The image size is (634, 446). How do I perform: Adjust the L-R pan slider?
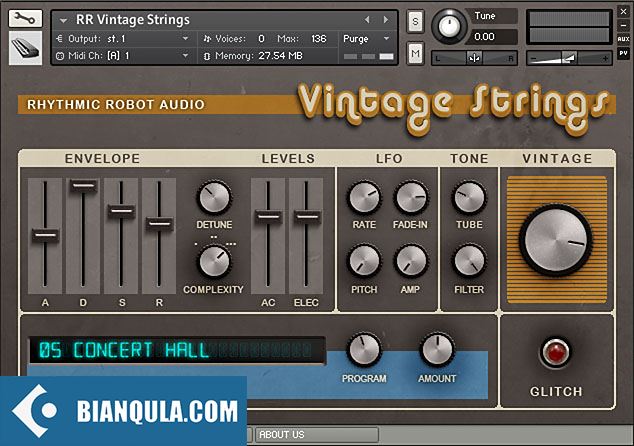click(474, 58)
